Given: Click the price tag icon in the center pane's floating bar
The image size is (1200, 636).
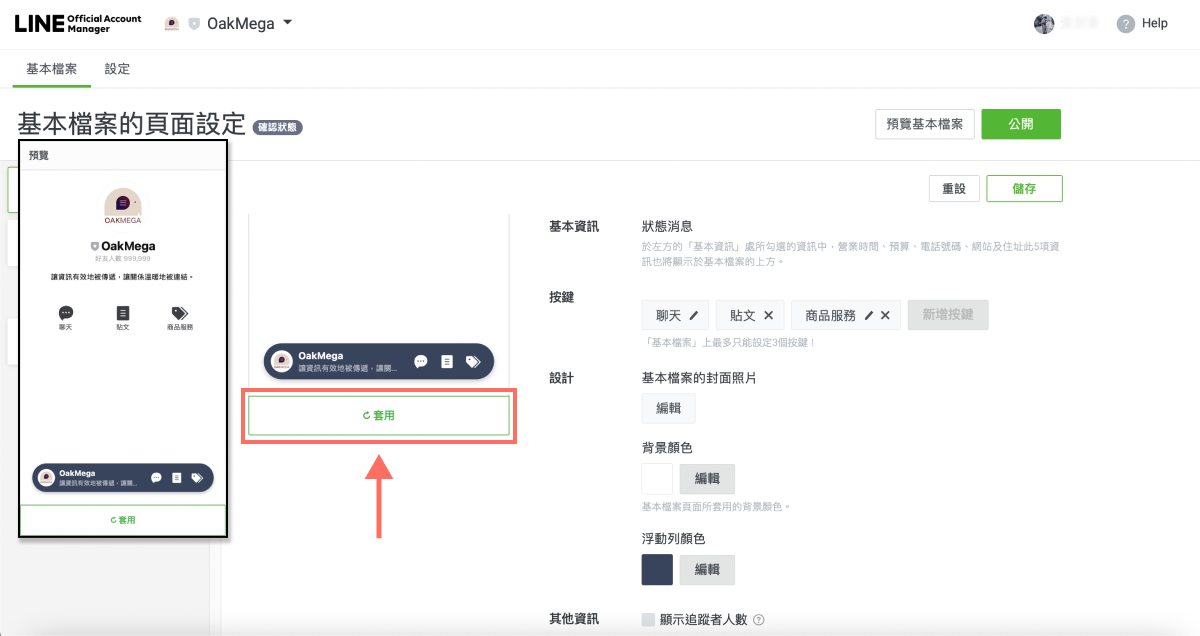Looking at the screenshot, I should [x=473, y=361].
